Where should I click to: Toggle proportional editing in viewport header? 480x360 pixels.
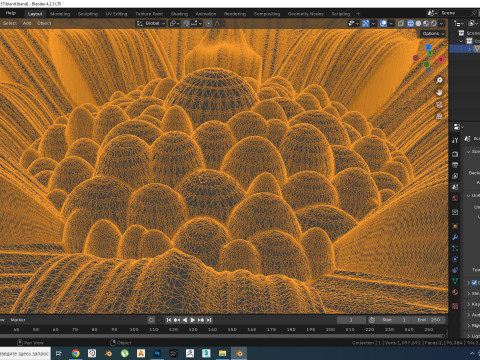(x=209, y=23)
